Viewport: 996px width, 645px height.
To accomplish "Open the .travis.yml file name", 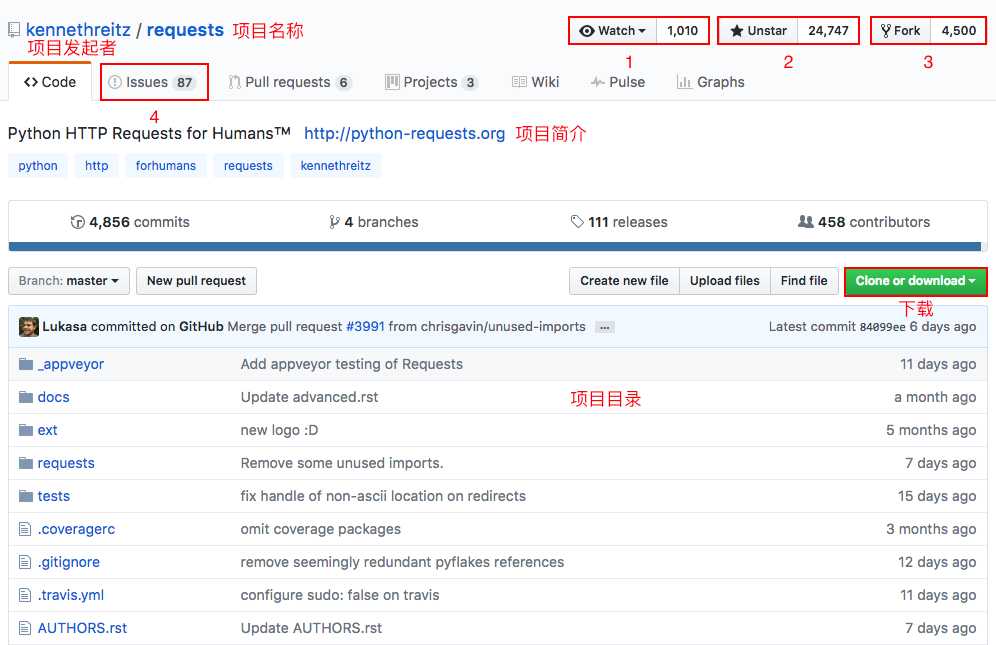I will [71, 595].
